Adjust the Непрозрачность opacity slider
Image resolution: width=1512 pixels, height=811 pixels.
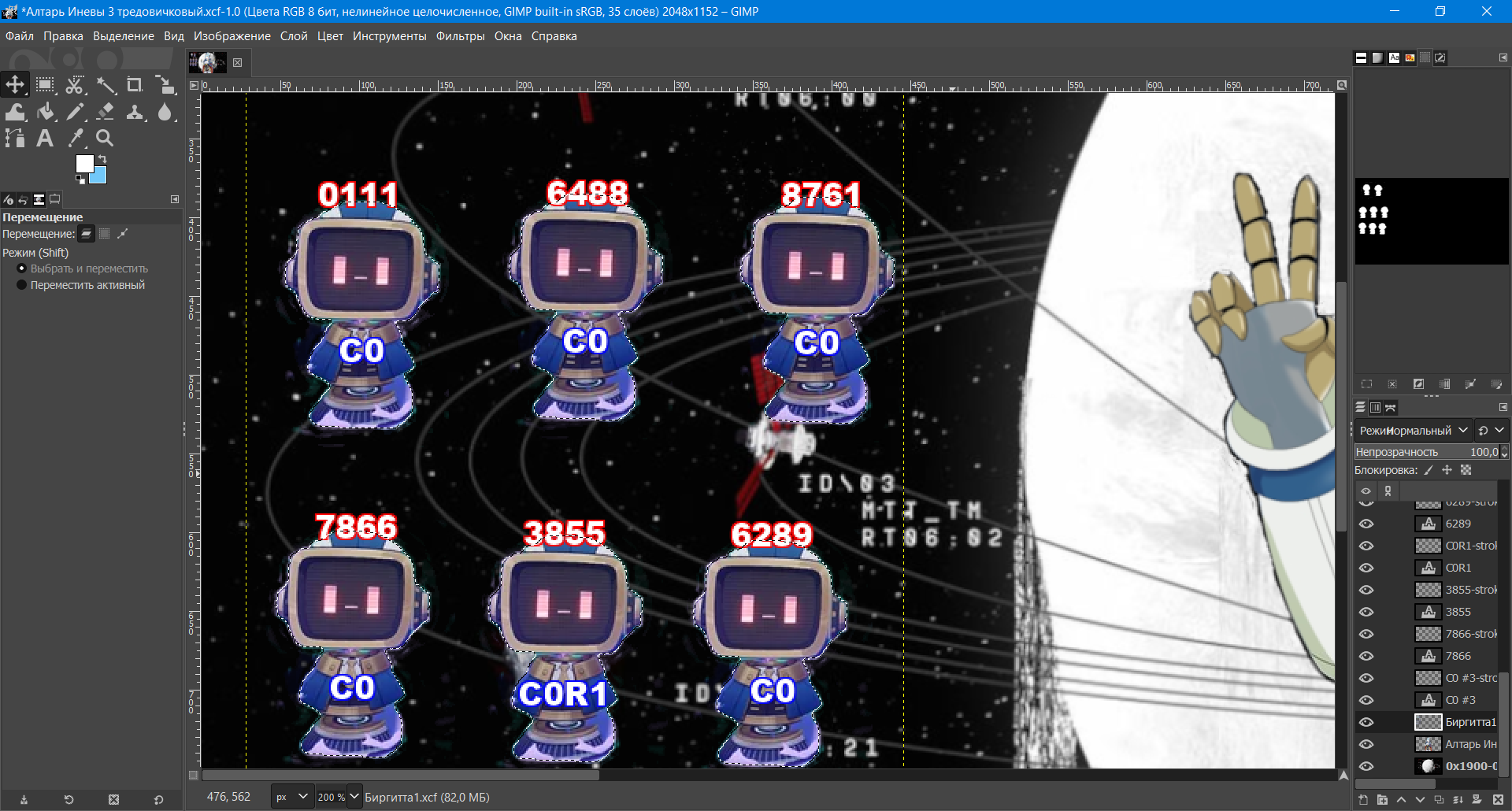coord(1431,452)
